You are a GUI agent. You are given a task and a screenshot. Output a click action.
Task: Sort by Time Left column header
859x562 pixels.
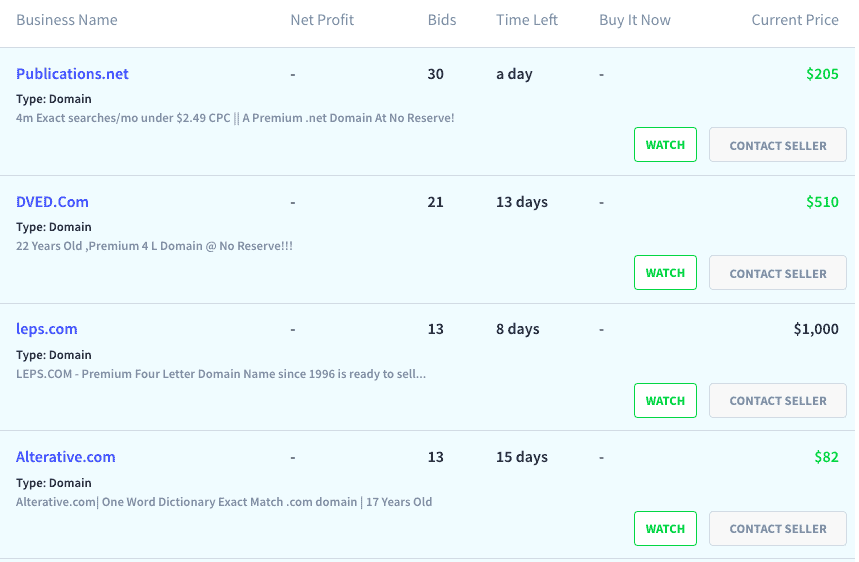526,20
